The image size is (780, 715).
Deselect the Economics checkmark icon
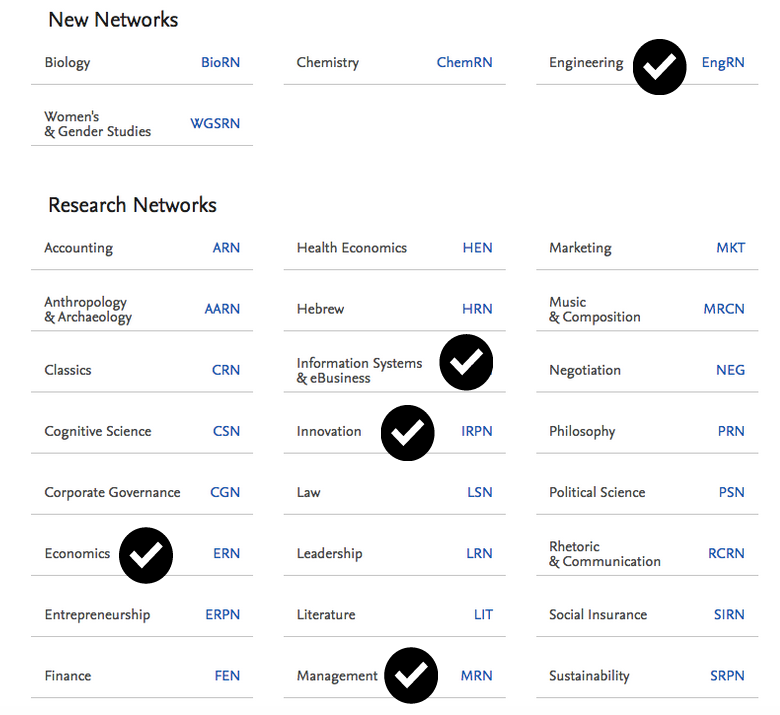[x=146, y=555]
